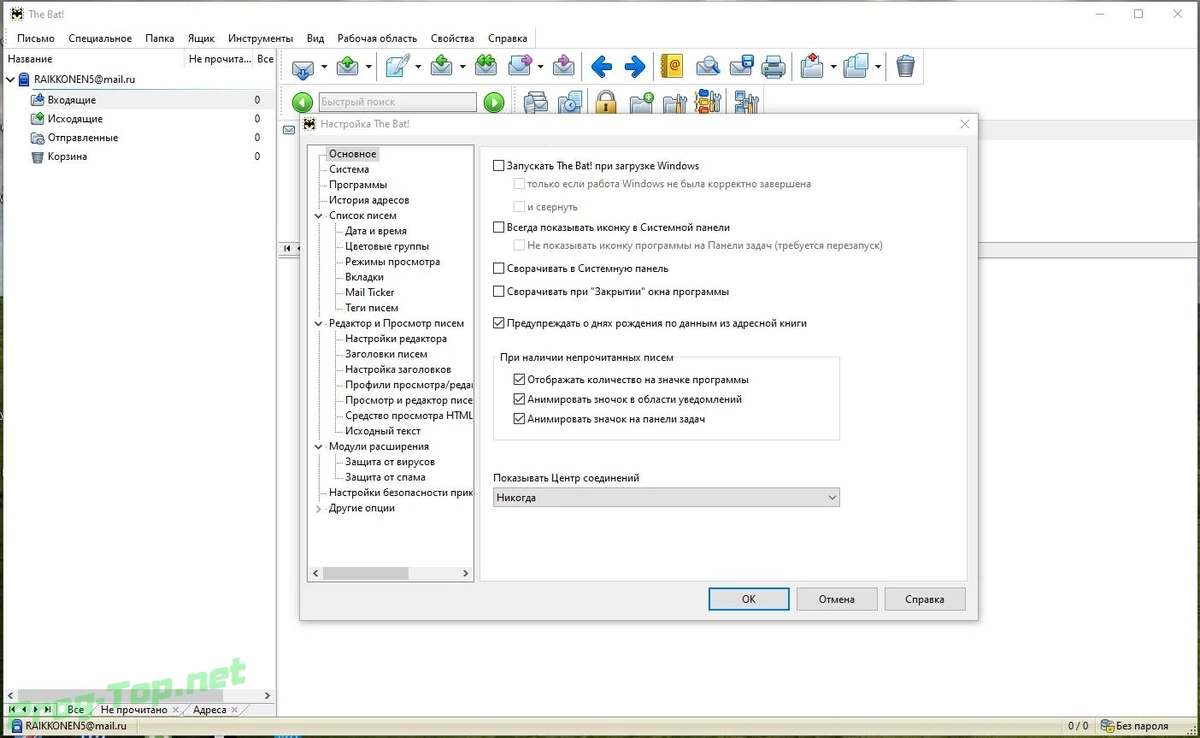
Task: Switch to the Адреса tab
Action: pyautogui.click(x=210, y=710)
